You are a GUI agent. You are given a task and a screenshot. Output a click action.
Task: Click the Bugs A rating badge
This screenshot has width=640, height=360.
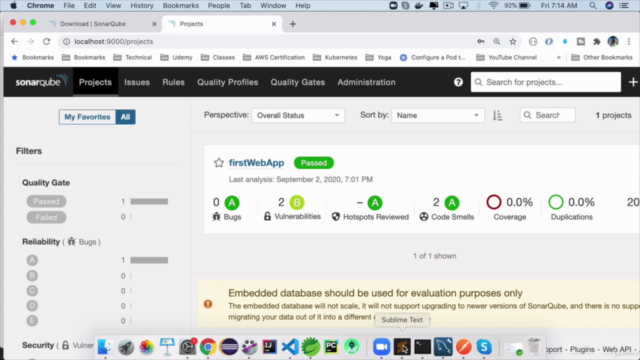[232, 202]
